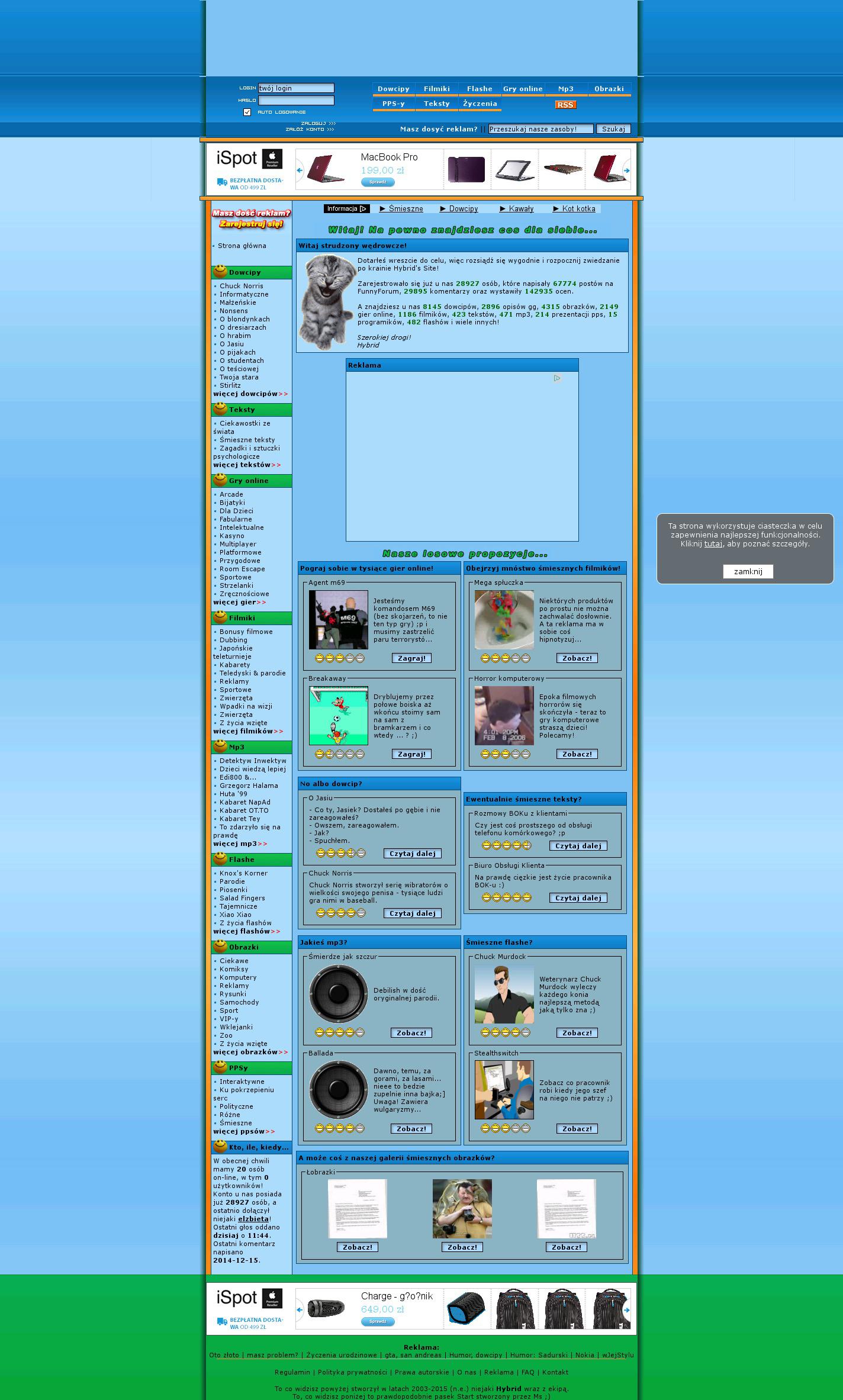Screen dimensions: 843x1400
Task: Toggle the auto logowanie checkbox
Action: pos(247,112)
